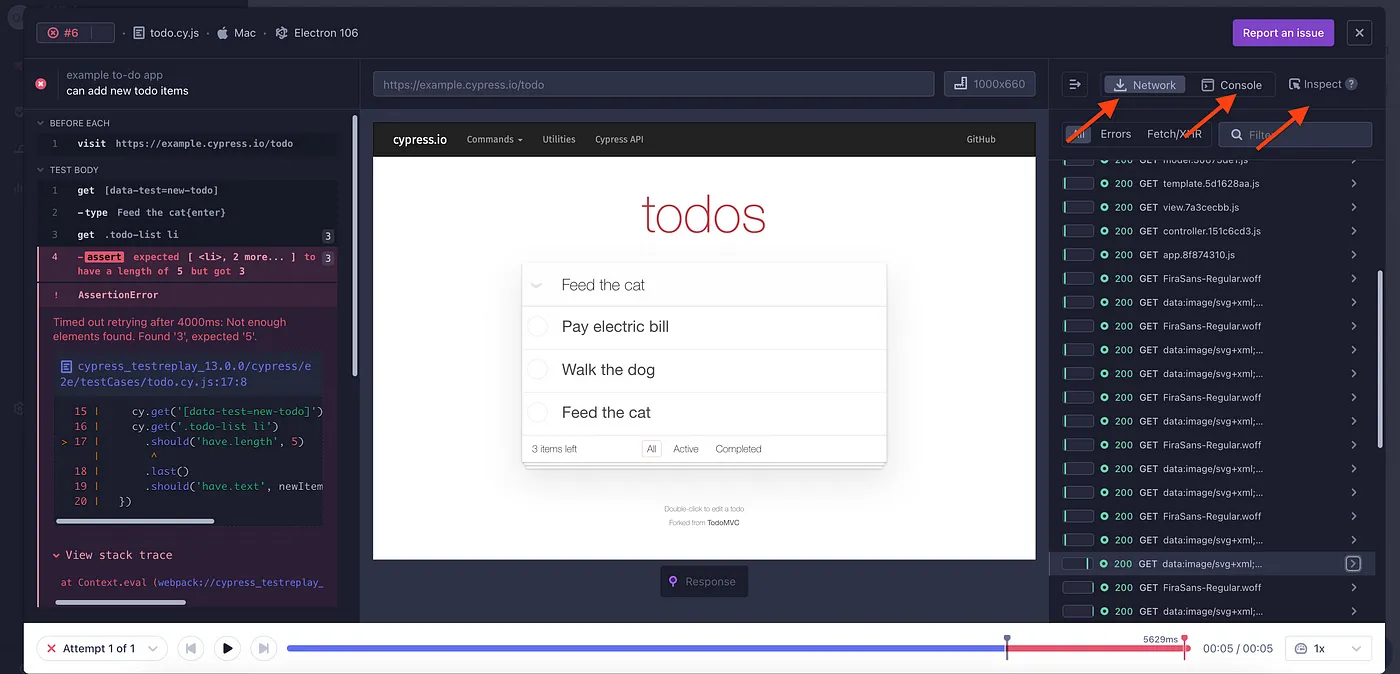
Task: Click the help question mark next to Inspect
Action: [x=1351, y=84]
